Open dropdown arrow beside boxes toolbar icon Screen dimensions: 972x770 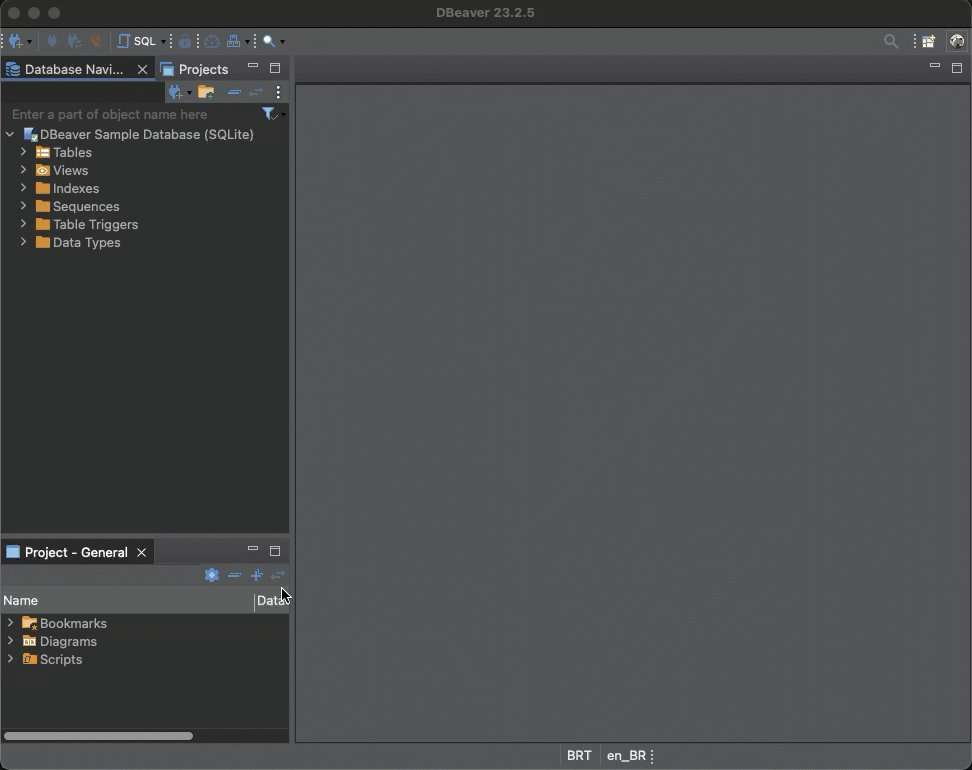tap(247, 42)
